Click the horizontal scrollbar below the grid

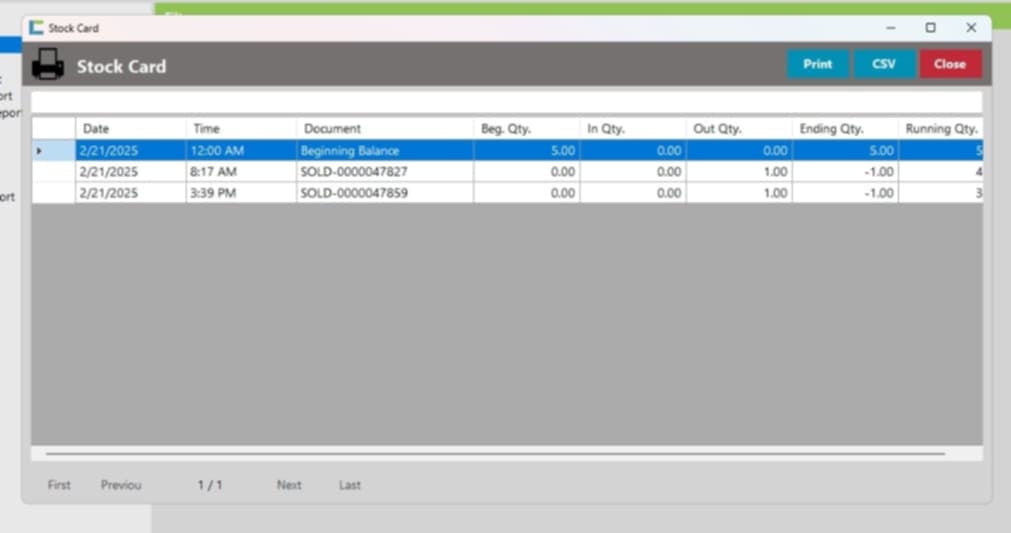(495, 454)
